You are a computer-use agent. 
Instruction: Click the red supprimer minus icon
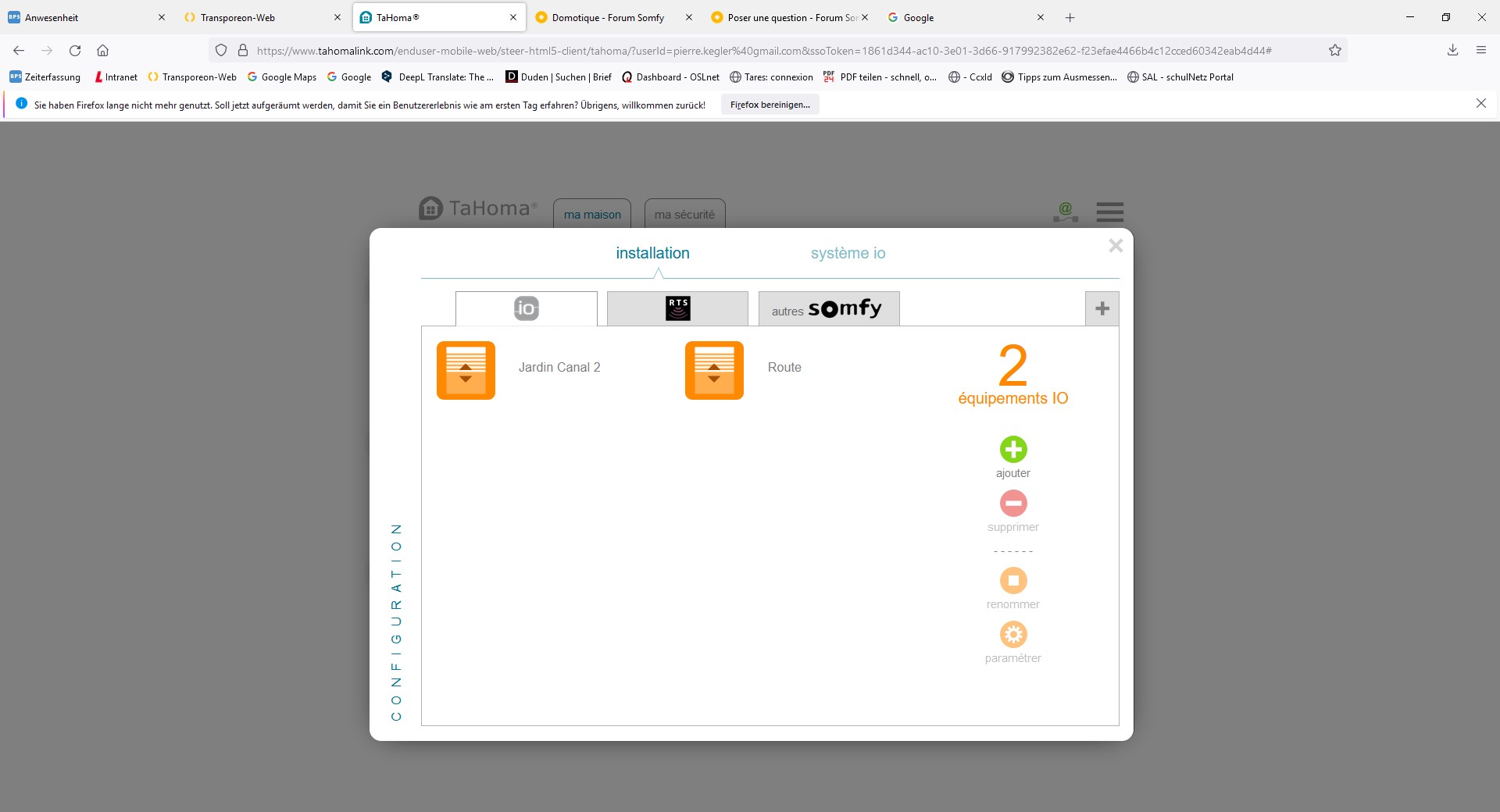point(1013,503)
